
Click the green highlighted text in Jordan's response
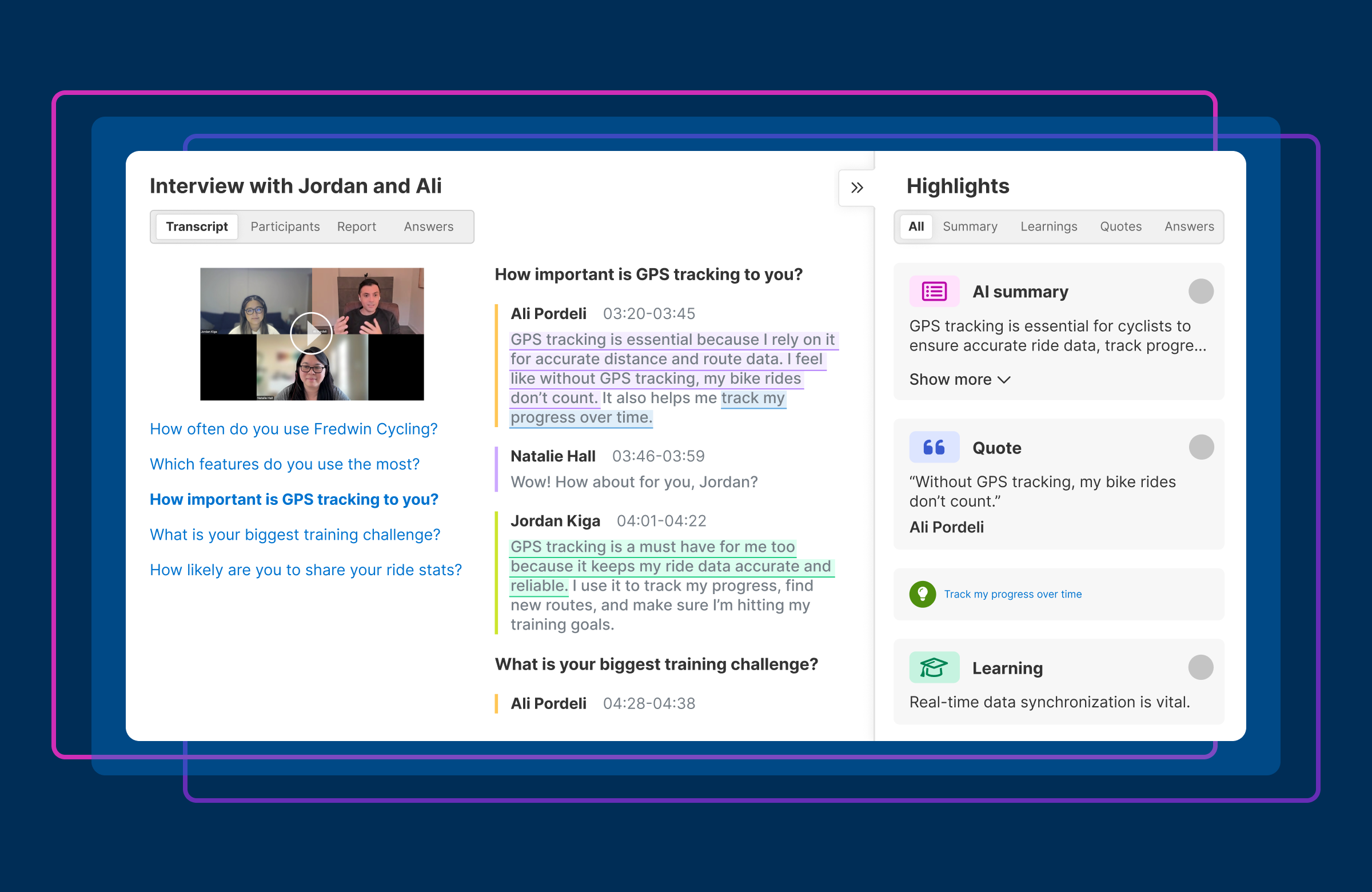(670, 566)
